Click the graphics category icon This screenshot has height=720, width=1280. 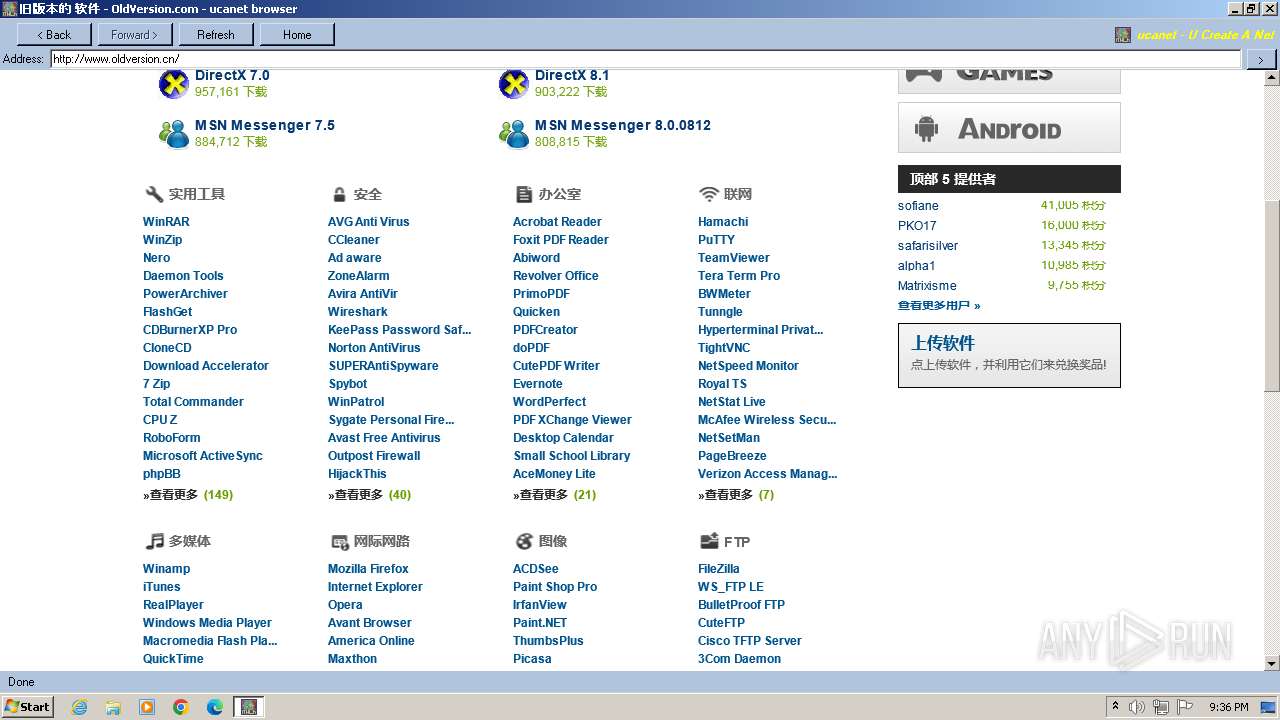tap(524, 541)
